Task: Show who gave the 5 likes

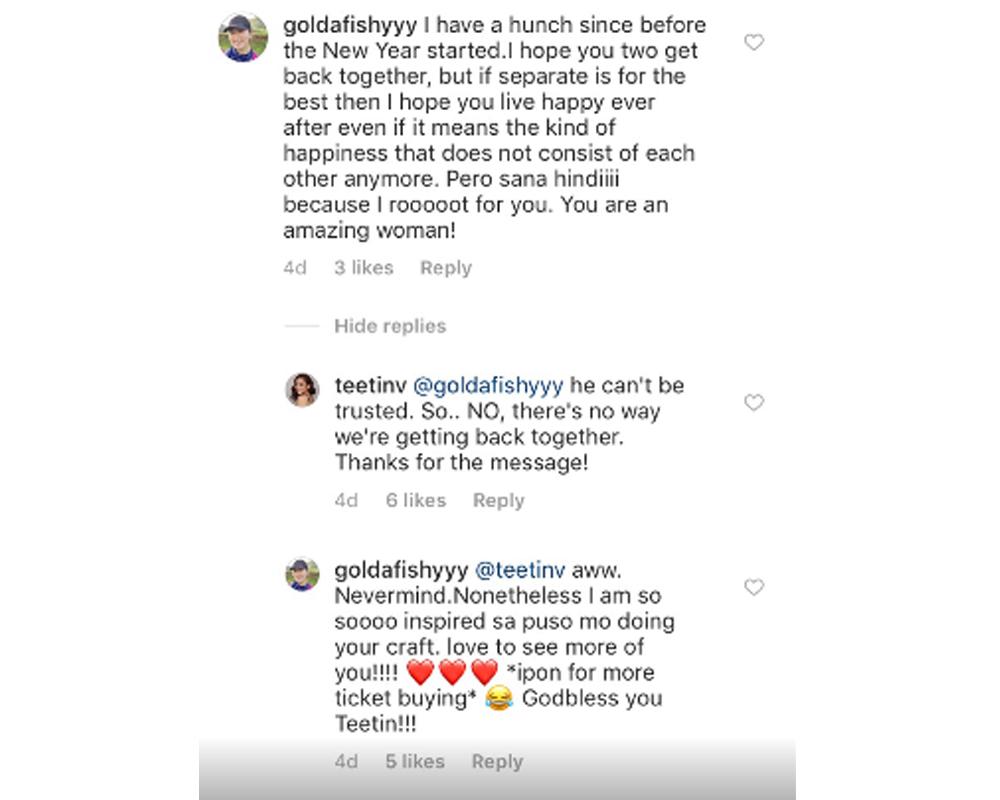Action: click(415, 762)
